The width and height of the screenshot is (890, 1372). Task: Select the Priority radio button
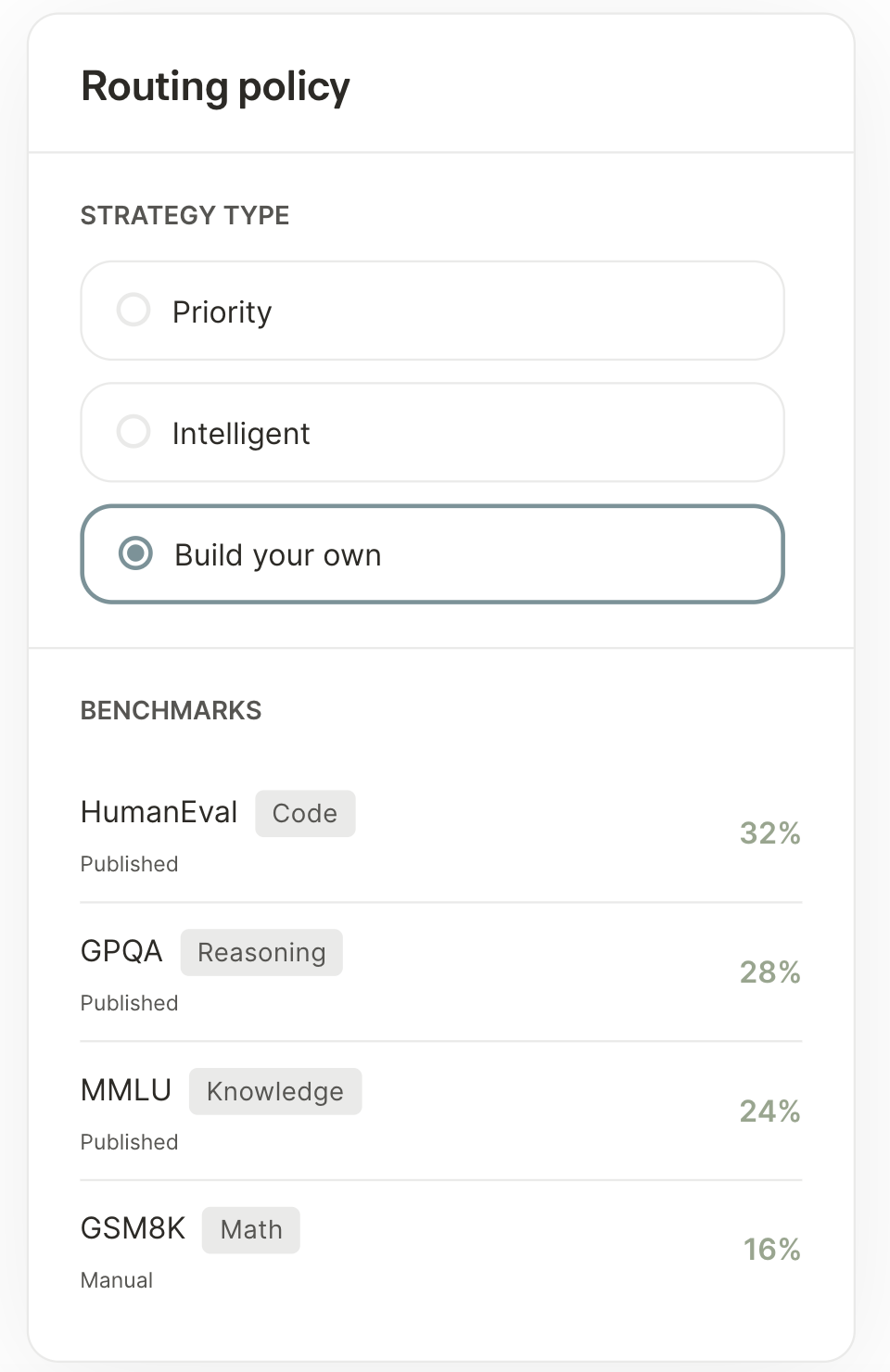click(133, 310)
